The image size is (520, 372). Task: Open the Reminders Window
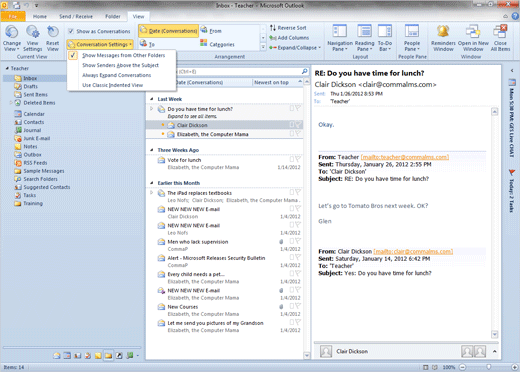[443, 39]
